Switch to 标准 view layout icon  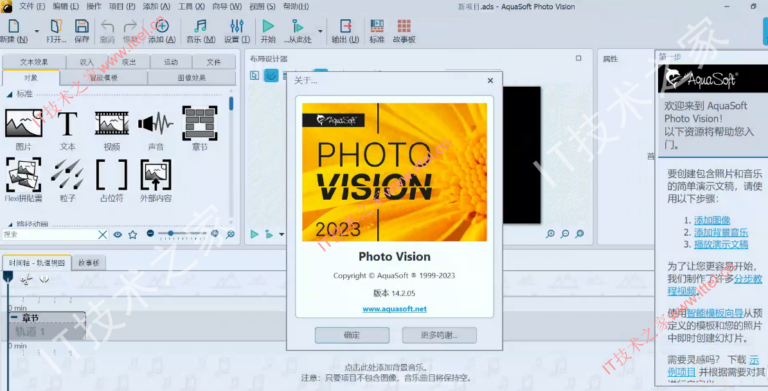pyautogui.click(x=377, y=26)
